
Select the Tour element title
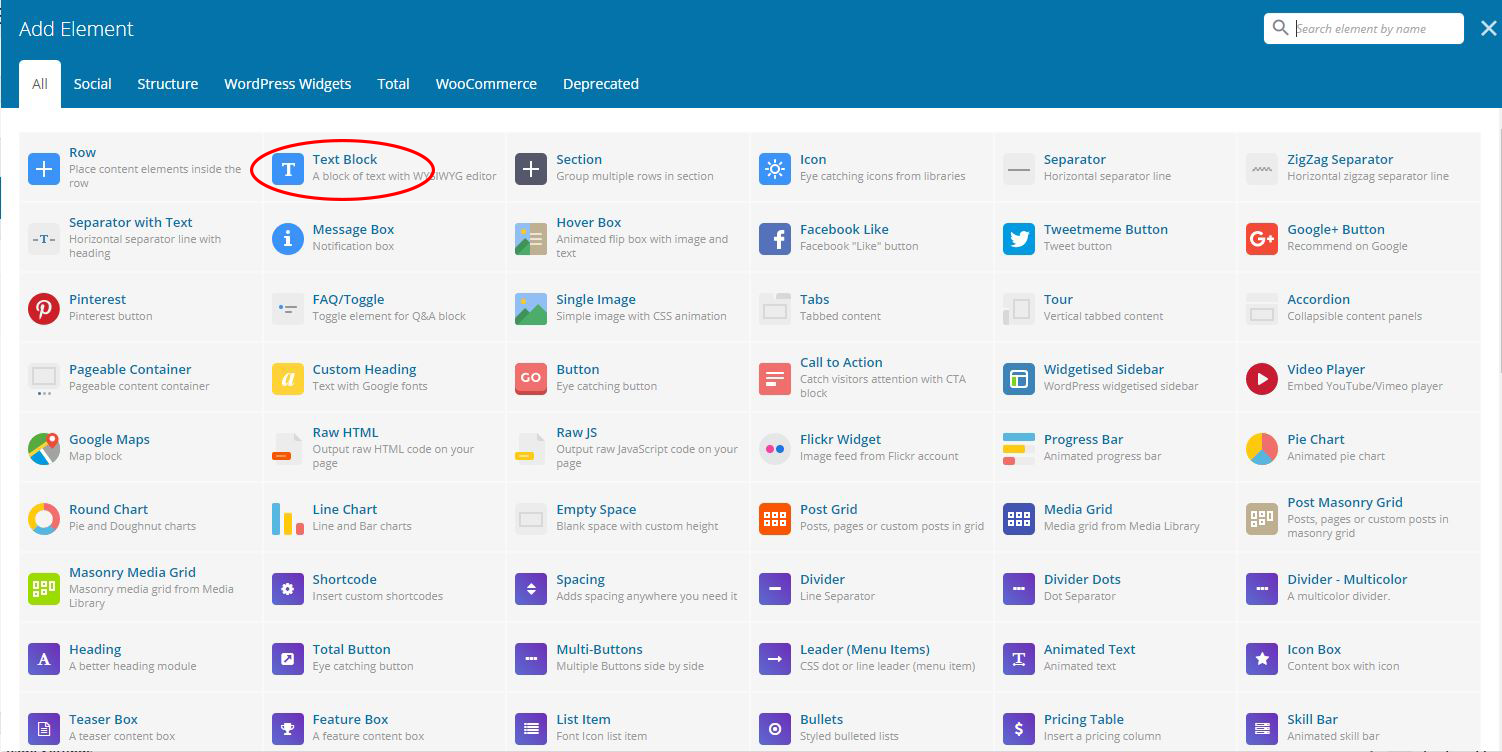(1058, 299)
